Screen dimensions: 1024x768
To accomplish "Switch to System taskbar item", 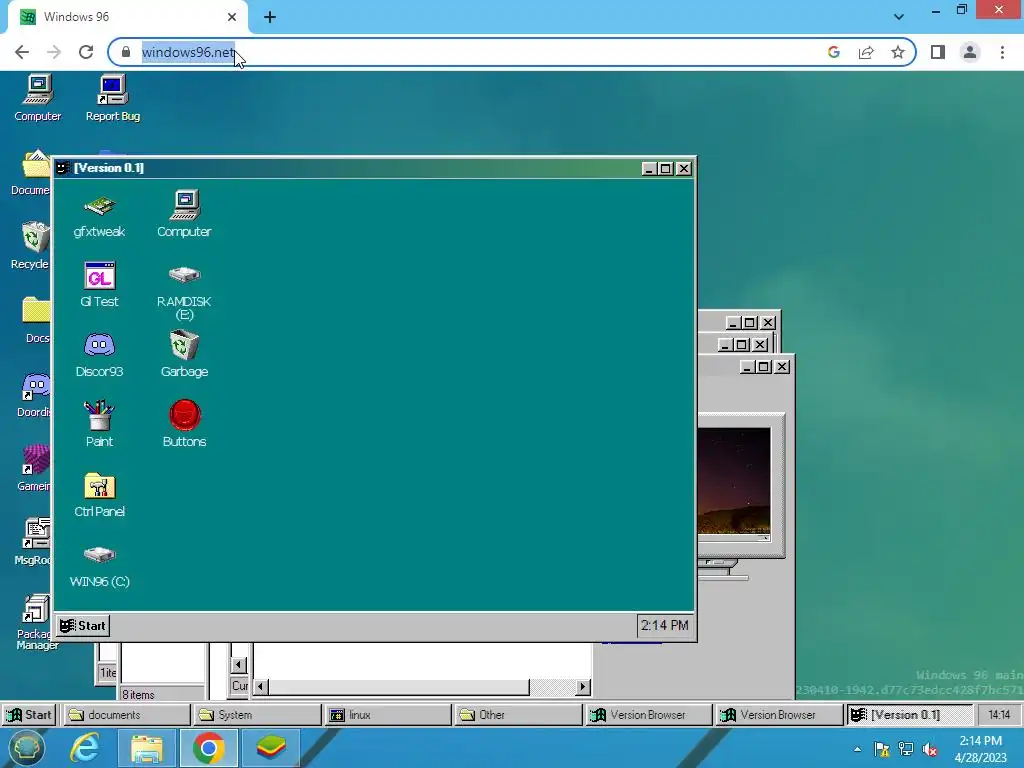I will pyautogui.click(x=257, y=714).
